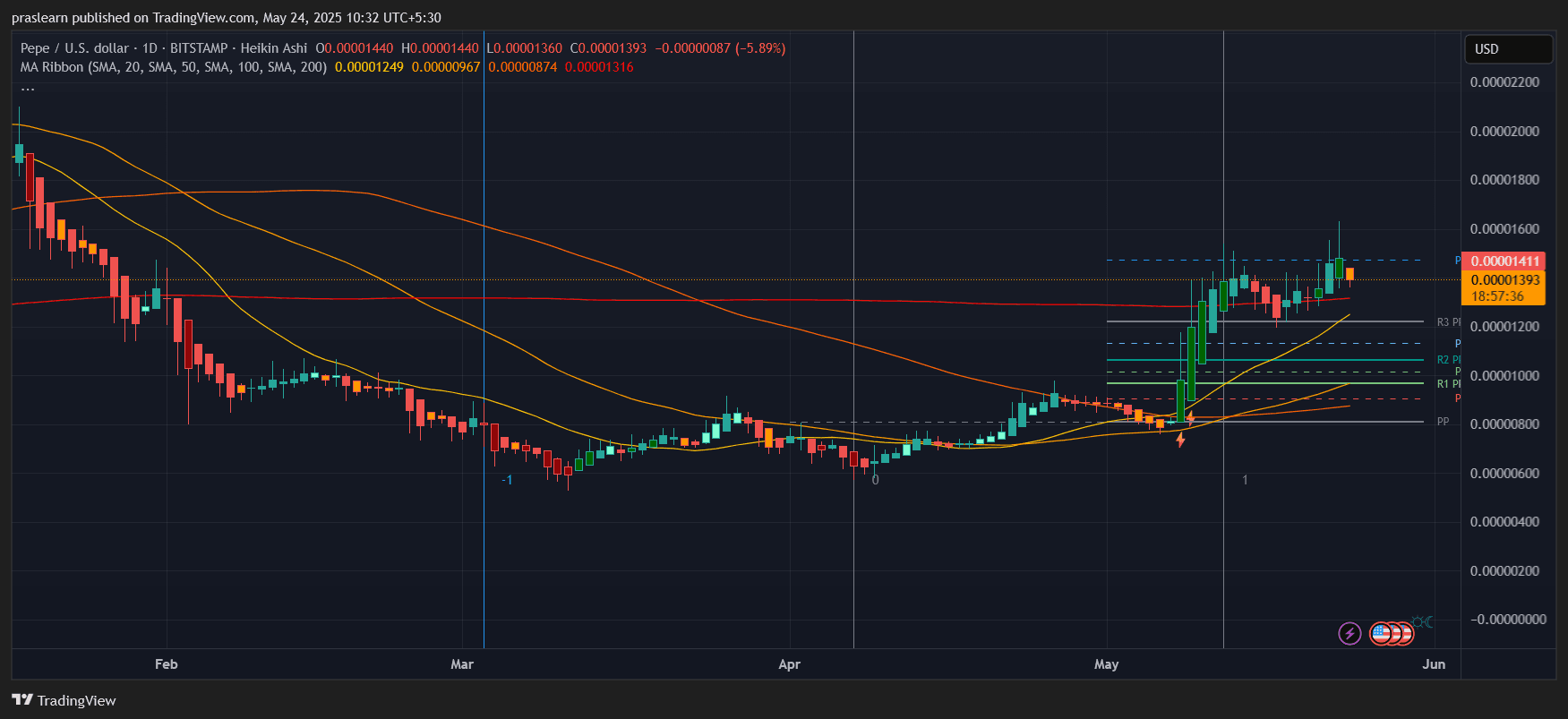Click the orange 0.00001393 countdown price label

point(1504,287)
